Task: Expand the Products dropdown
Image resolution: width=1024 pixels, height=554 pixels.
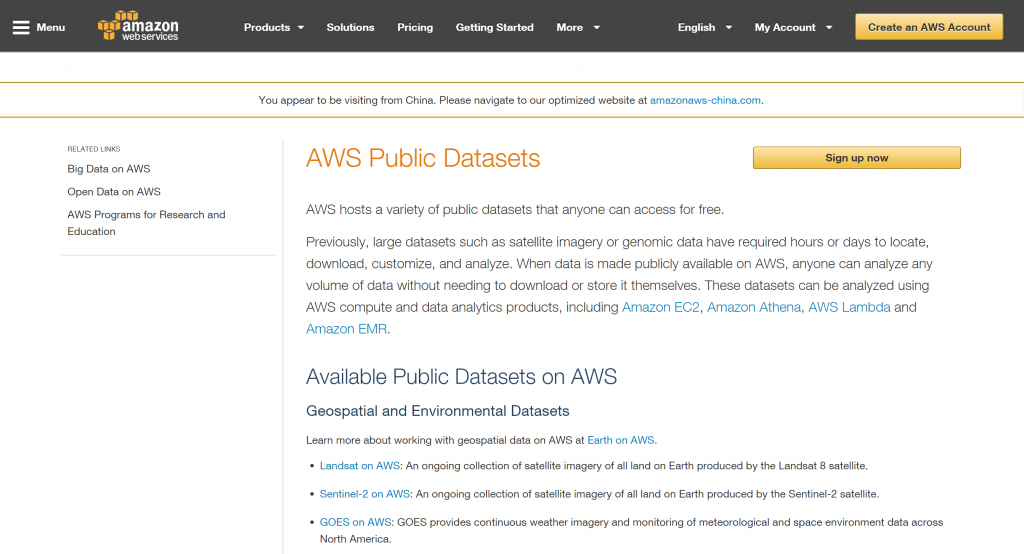Action: tap(273, 27)
